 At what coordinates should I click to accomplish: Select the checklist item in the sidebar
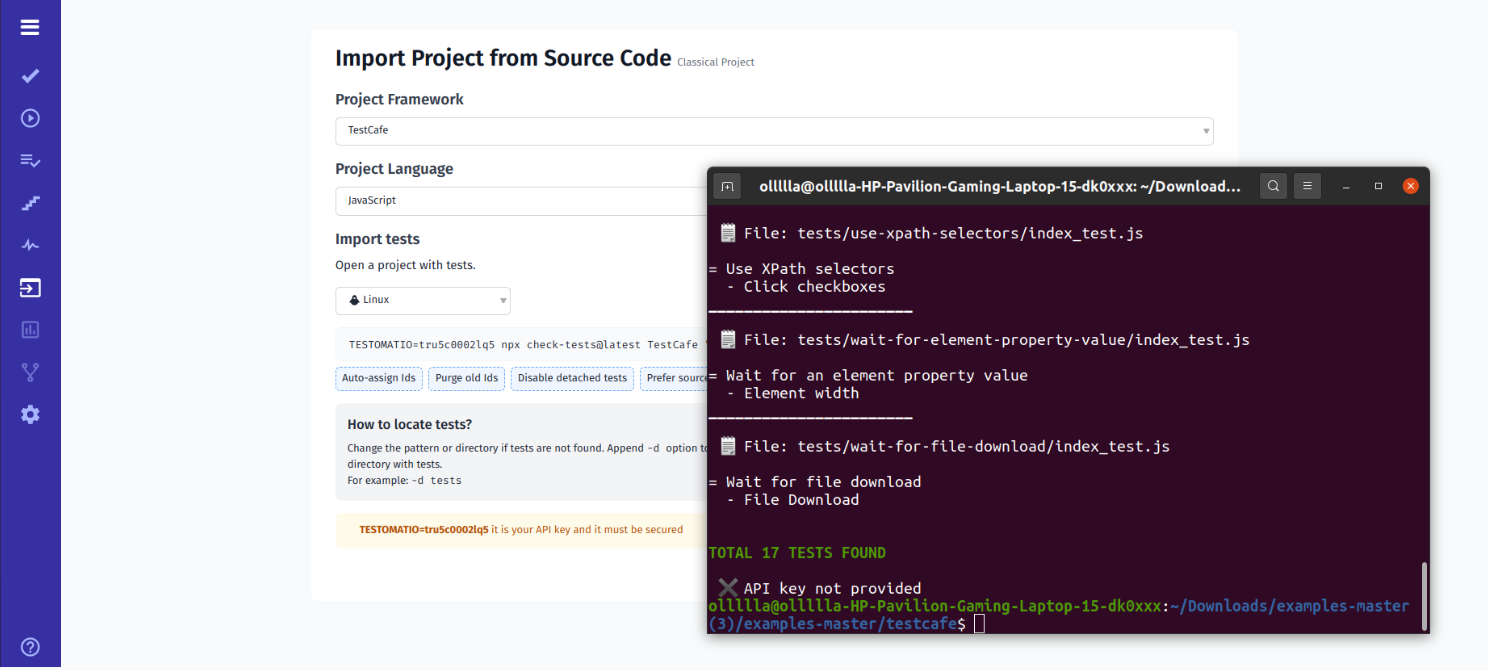(x=29, y=160)
